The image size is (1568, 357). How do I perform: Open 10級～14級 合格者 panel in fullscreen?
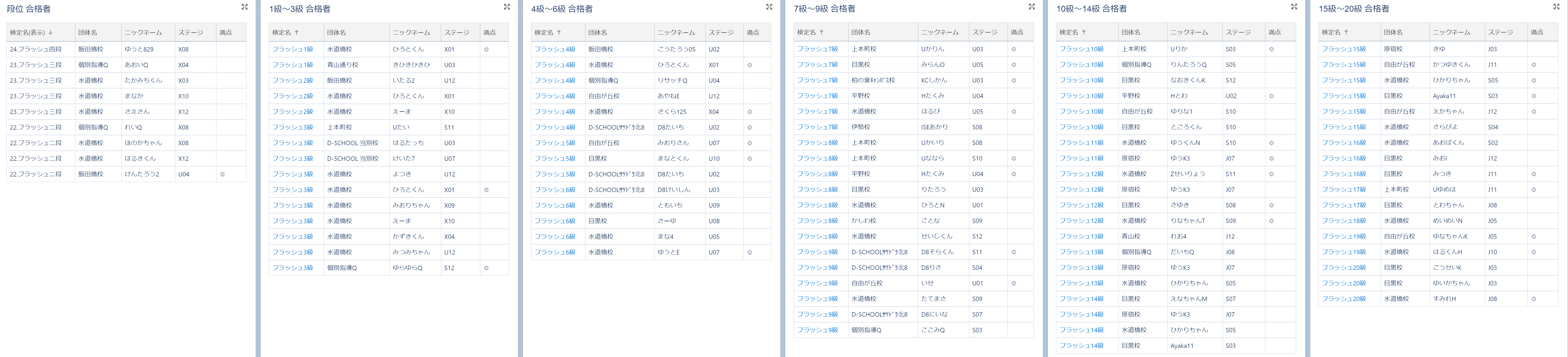coord(1293,7)
